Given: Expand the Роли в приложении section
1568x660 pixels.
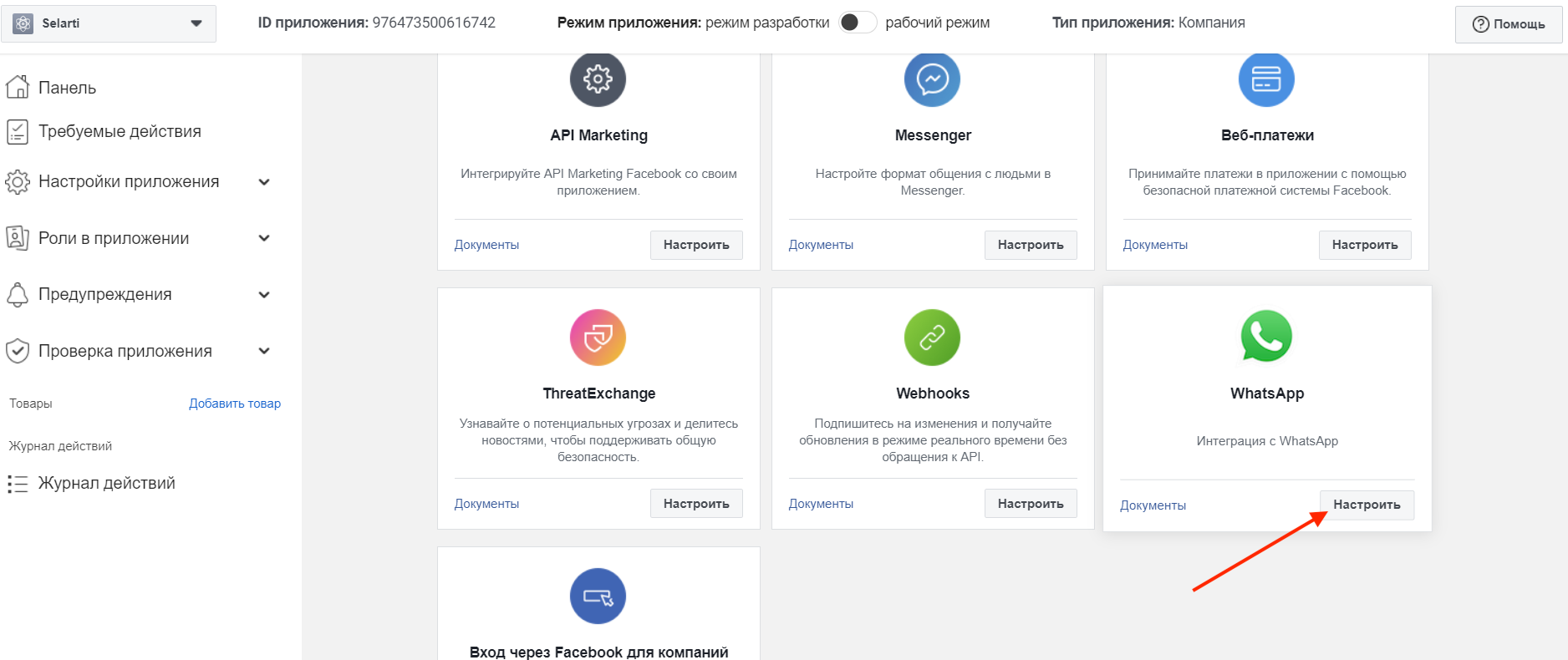Looking at the screenshot, I should pyautogui.click(x=264, y=238).
